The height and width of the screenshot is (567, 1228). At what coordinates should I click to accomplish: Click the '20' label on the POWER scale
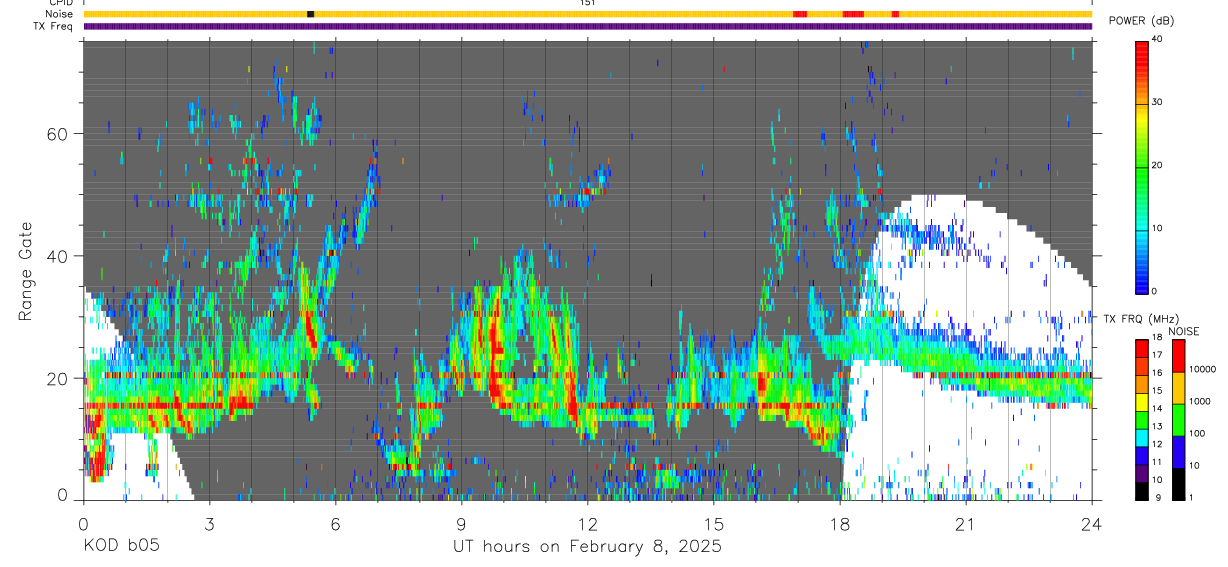click(x=1156, y=166)
